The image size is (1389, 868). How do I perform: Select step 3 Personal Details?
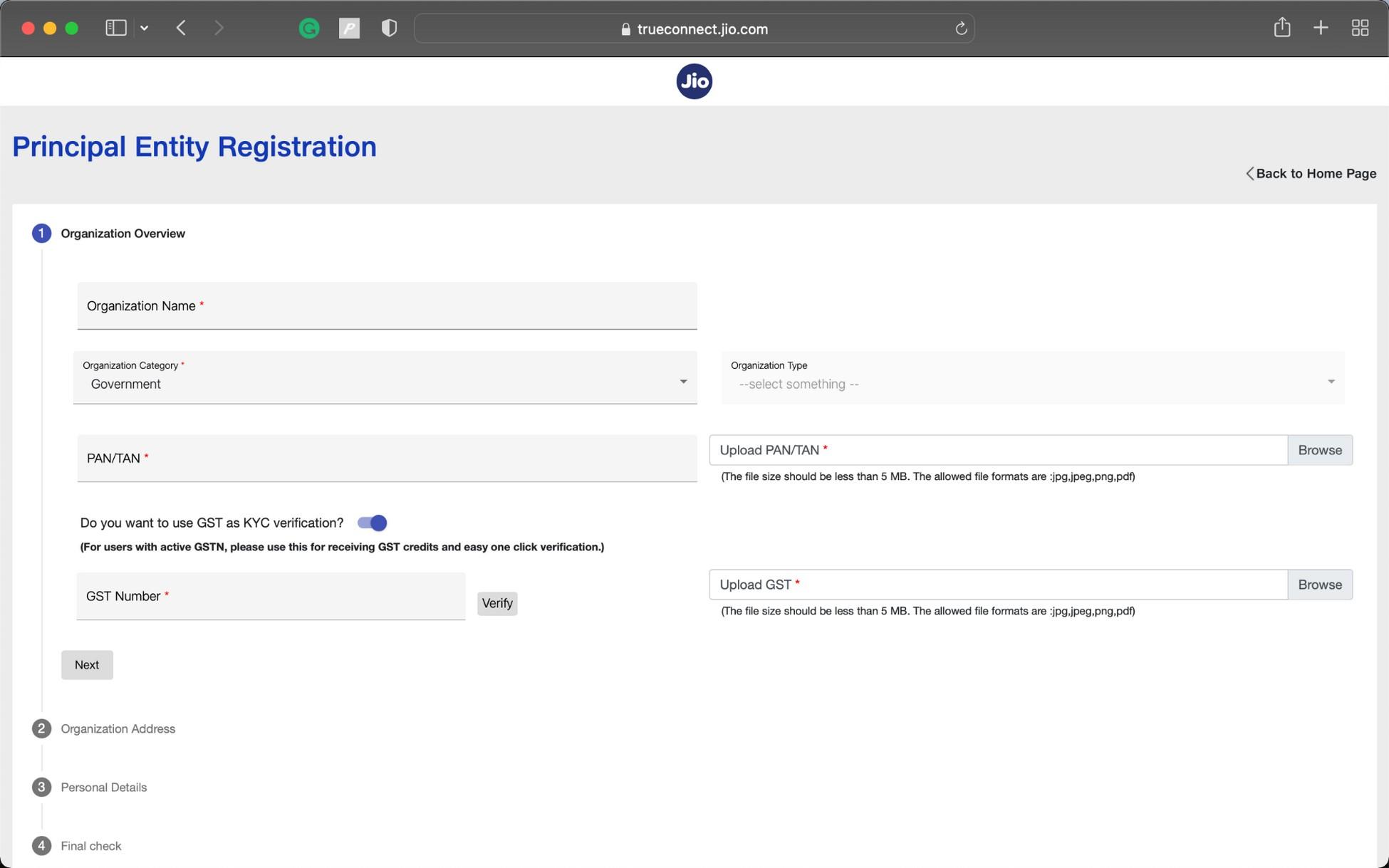(x=89, y=787)
